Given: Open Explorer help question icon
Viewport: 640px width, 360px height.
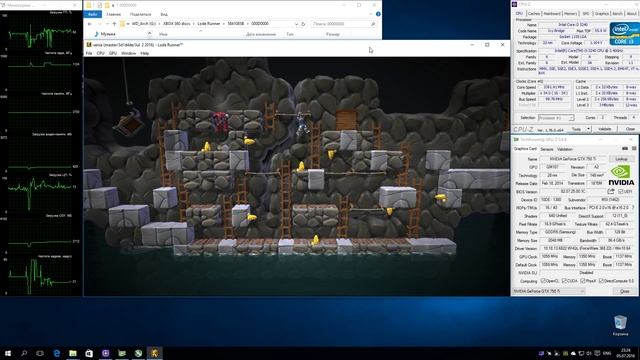Looking at the screenshot, I should pyautogui.click(x=378, y=14).
